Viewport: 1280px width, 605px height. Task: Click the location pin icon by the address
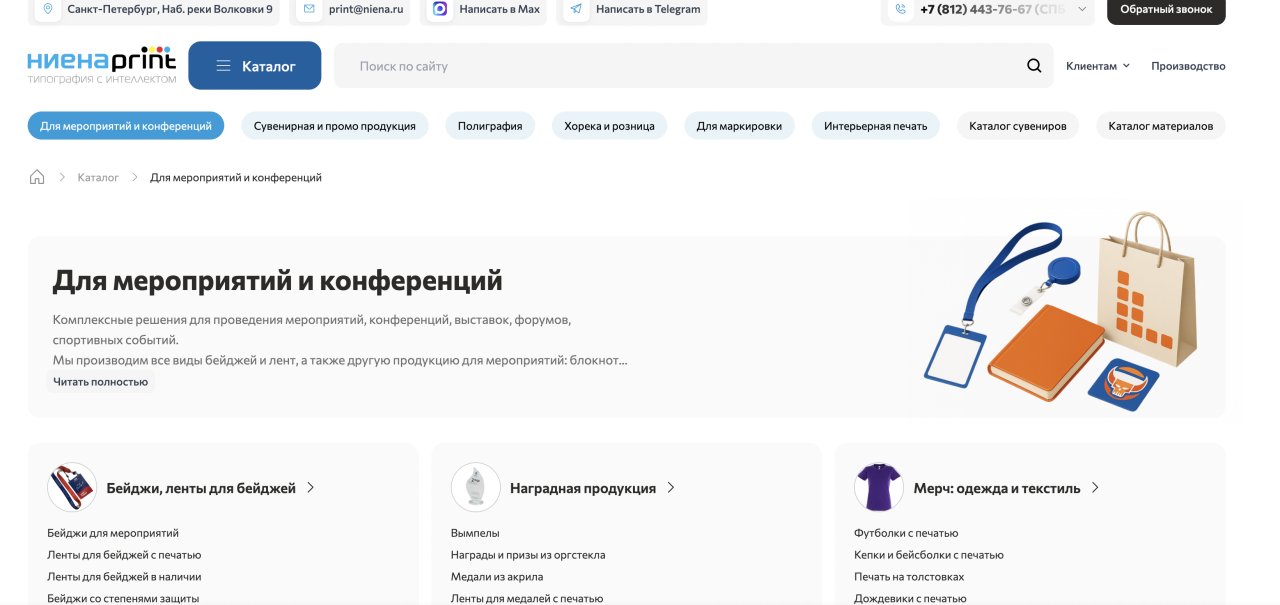pyautogui.click(x=47, y=9)
